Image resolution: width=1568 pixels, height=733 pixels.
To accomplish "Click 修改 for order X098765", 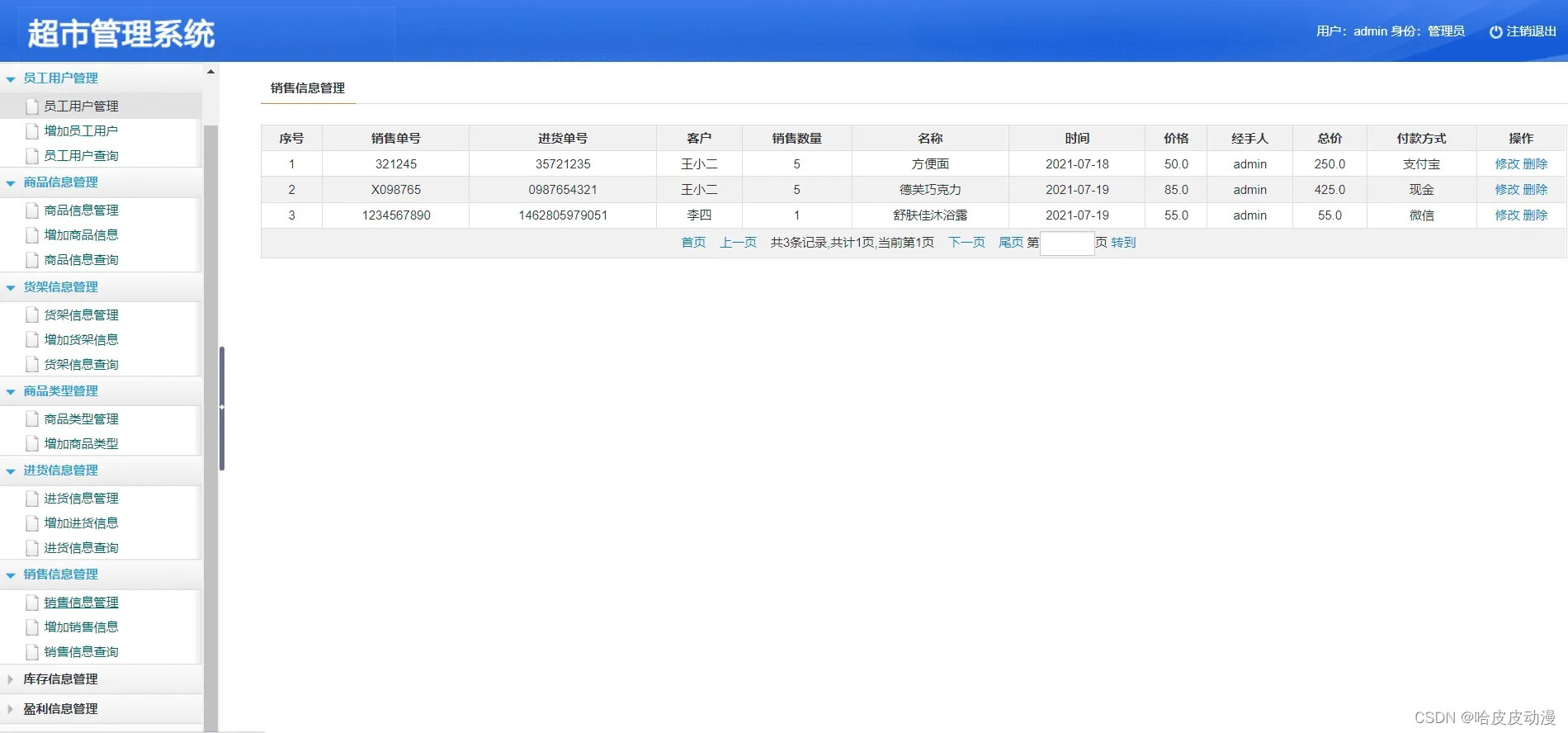I will click(1507, 190).
